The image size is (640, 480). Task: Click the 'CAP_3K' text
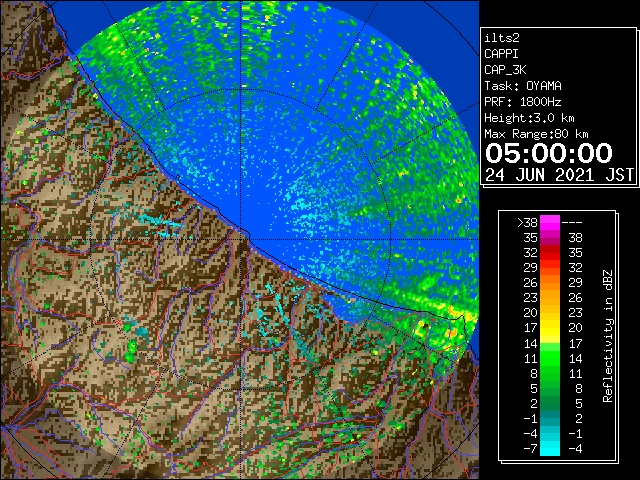pyautogui.click(x=505, y=70)
